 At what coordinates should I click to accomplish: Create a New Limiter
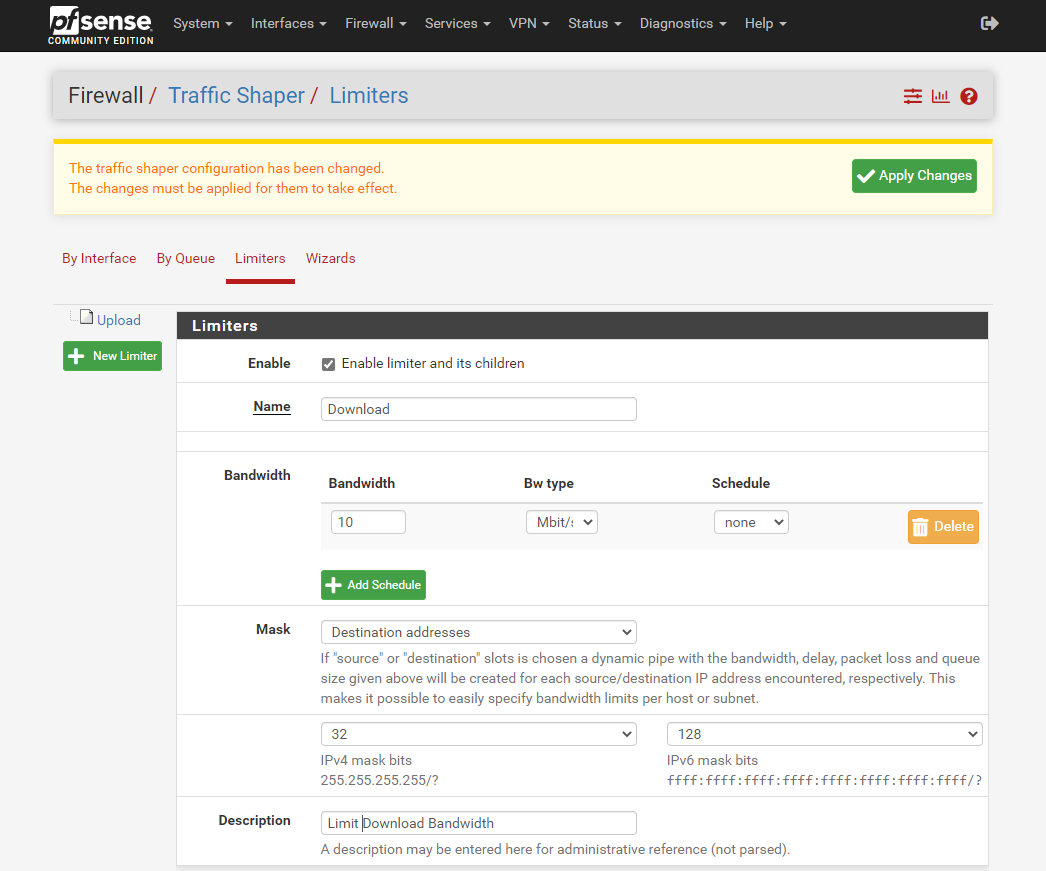[x=112, y=356]
